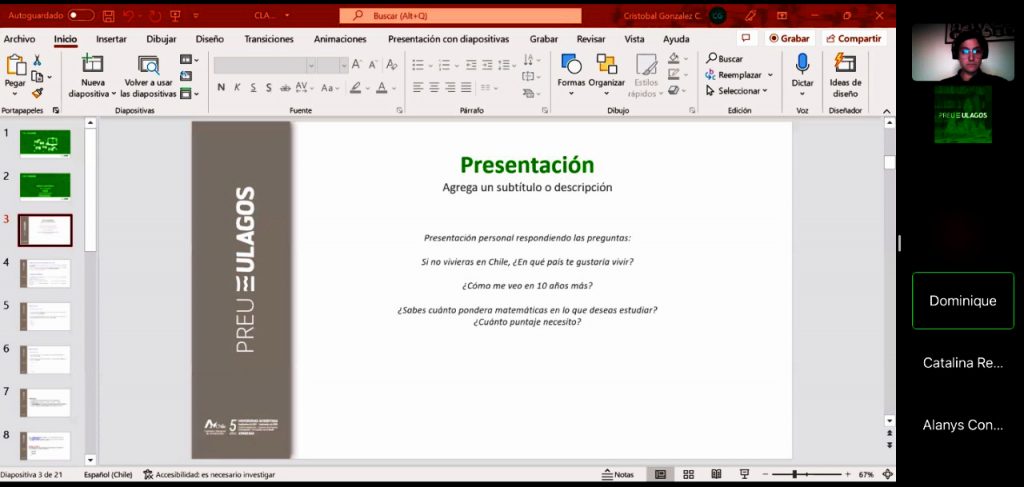Toggle the Notas pane

617,474
